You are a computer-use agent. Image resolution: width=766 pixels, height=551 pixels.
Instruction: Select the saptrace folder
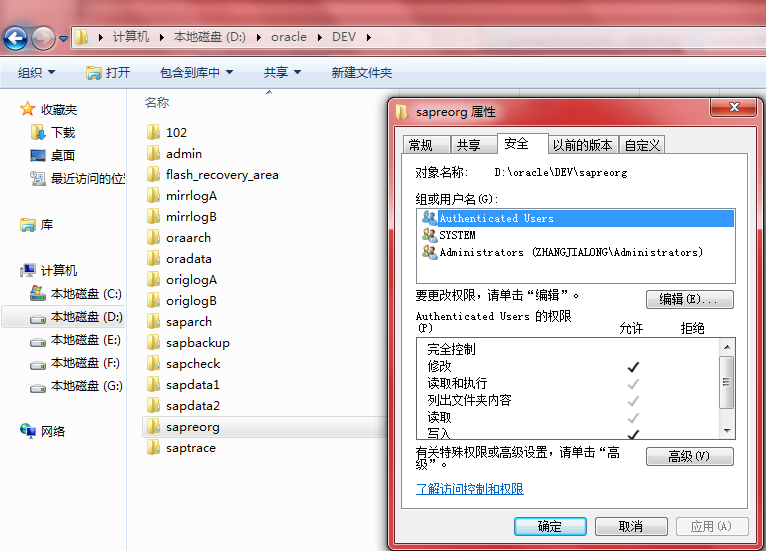[x=181, y=447]
